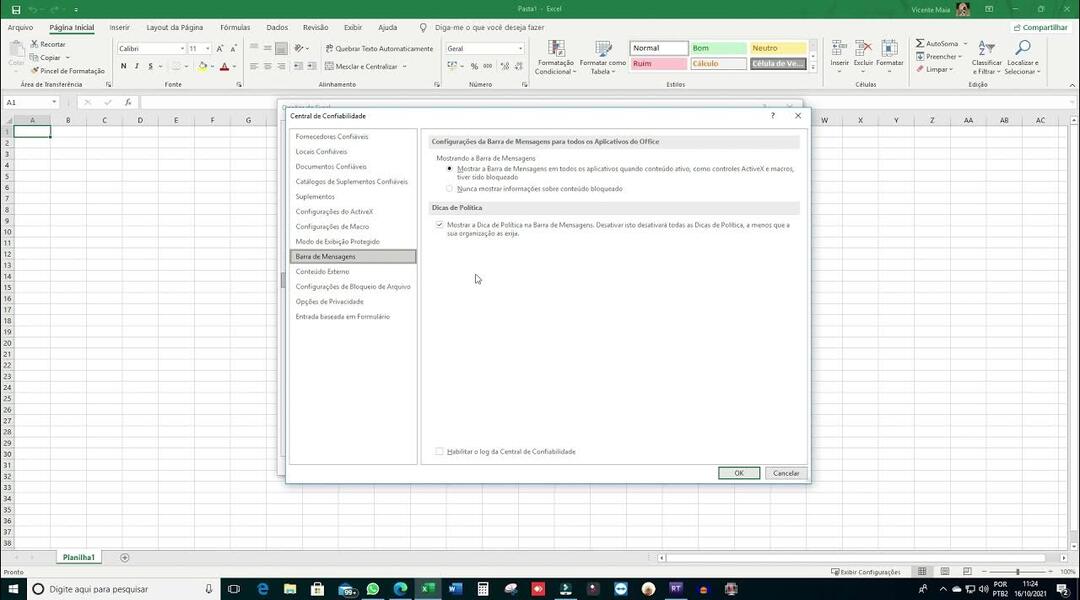The image size is (1080, 600).
Task: Add a new sheet with plus icon
Action: [125, 557]
